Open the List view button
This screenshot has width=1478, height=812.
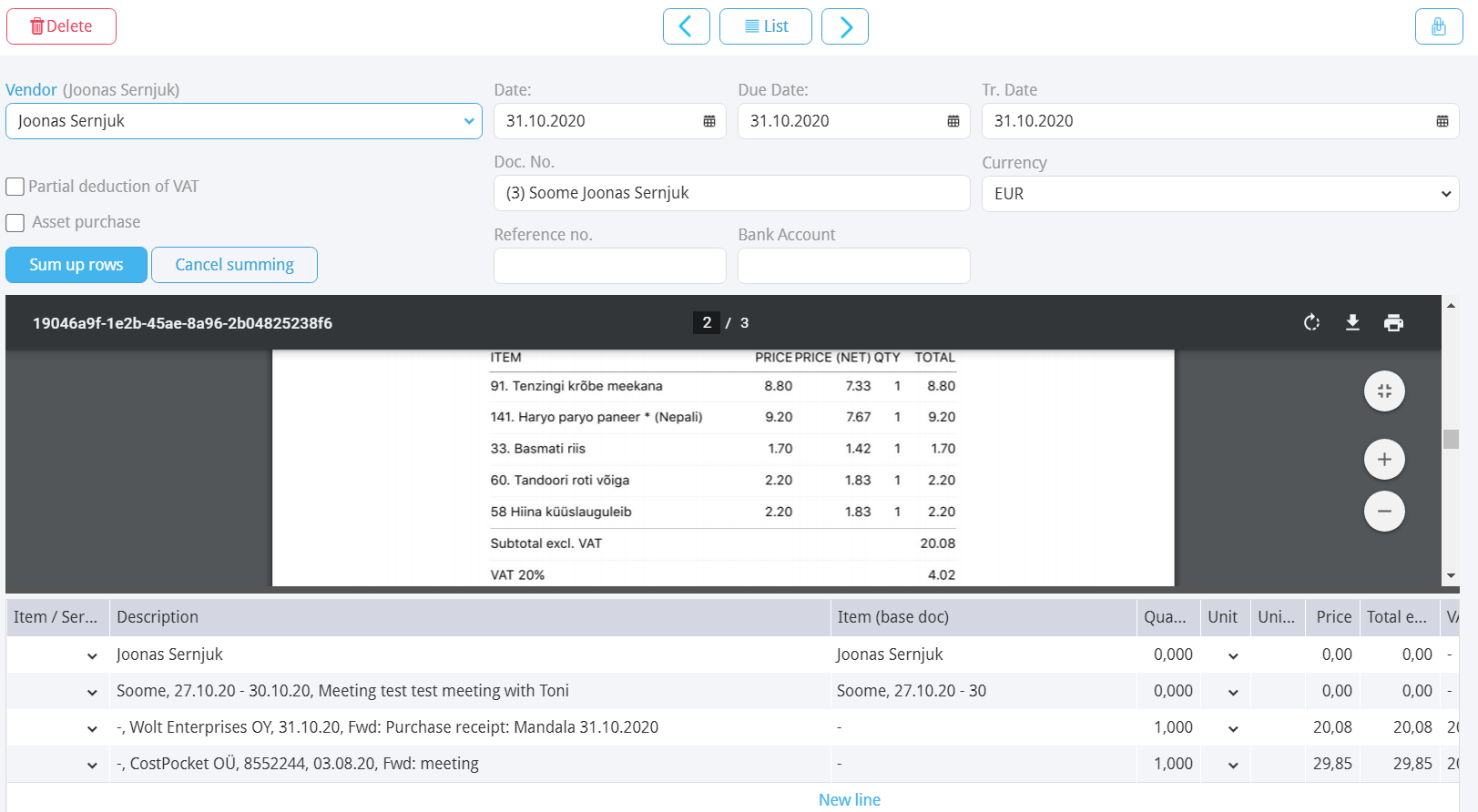point(766,26)
